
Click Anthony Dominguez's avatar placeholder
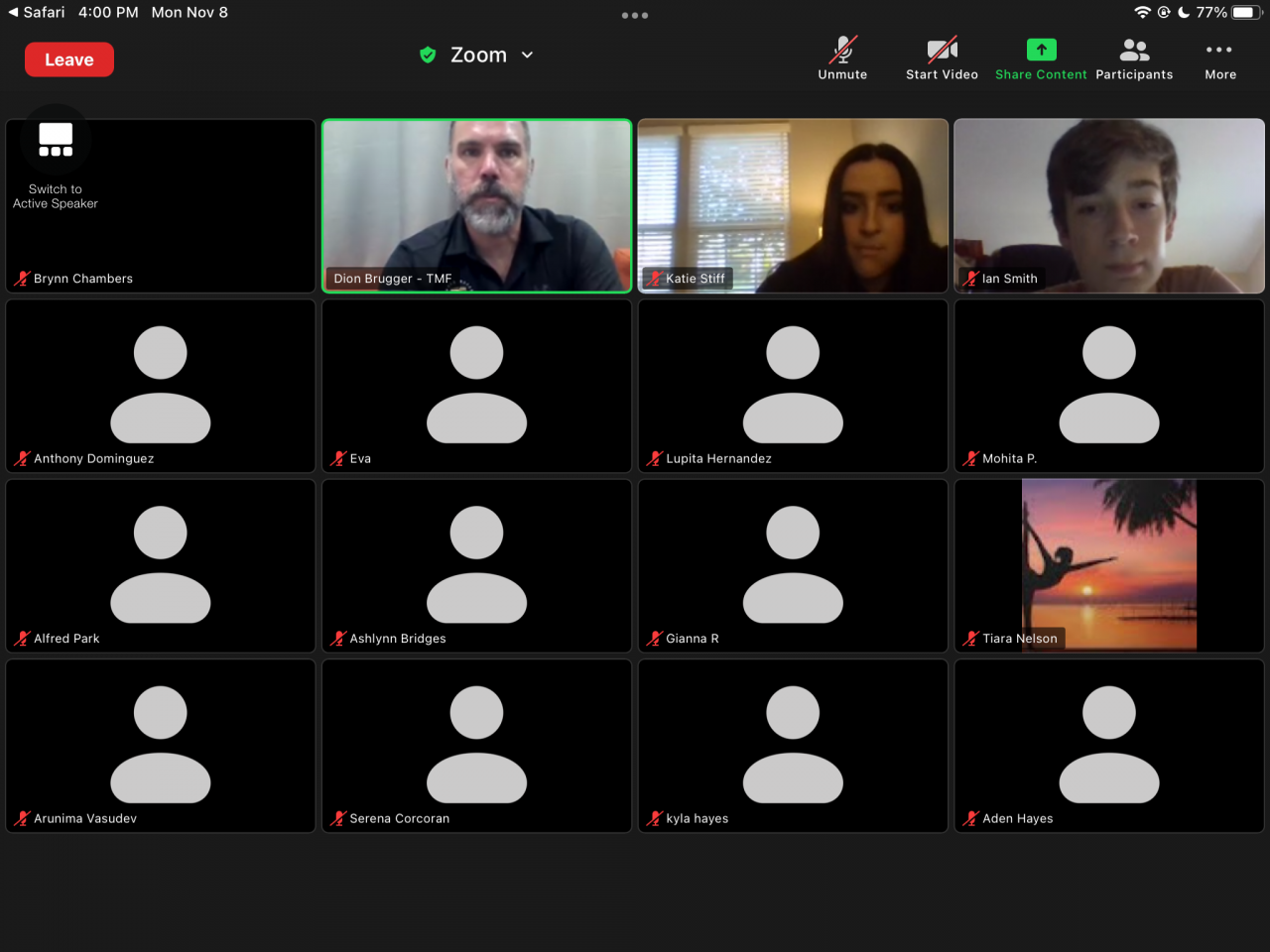pyautogui.click(x=161, y=384)
